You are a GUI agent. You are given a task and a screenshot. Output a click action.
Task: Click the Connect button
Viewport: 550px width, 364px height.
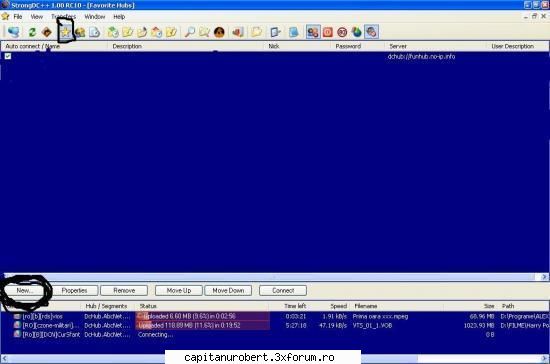[x=283, y=290]
